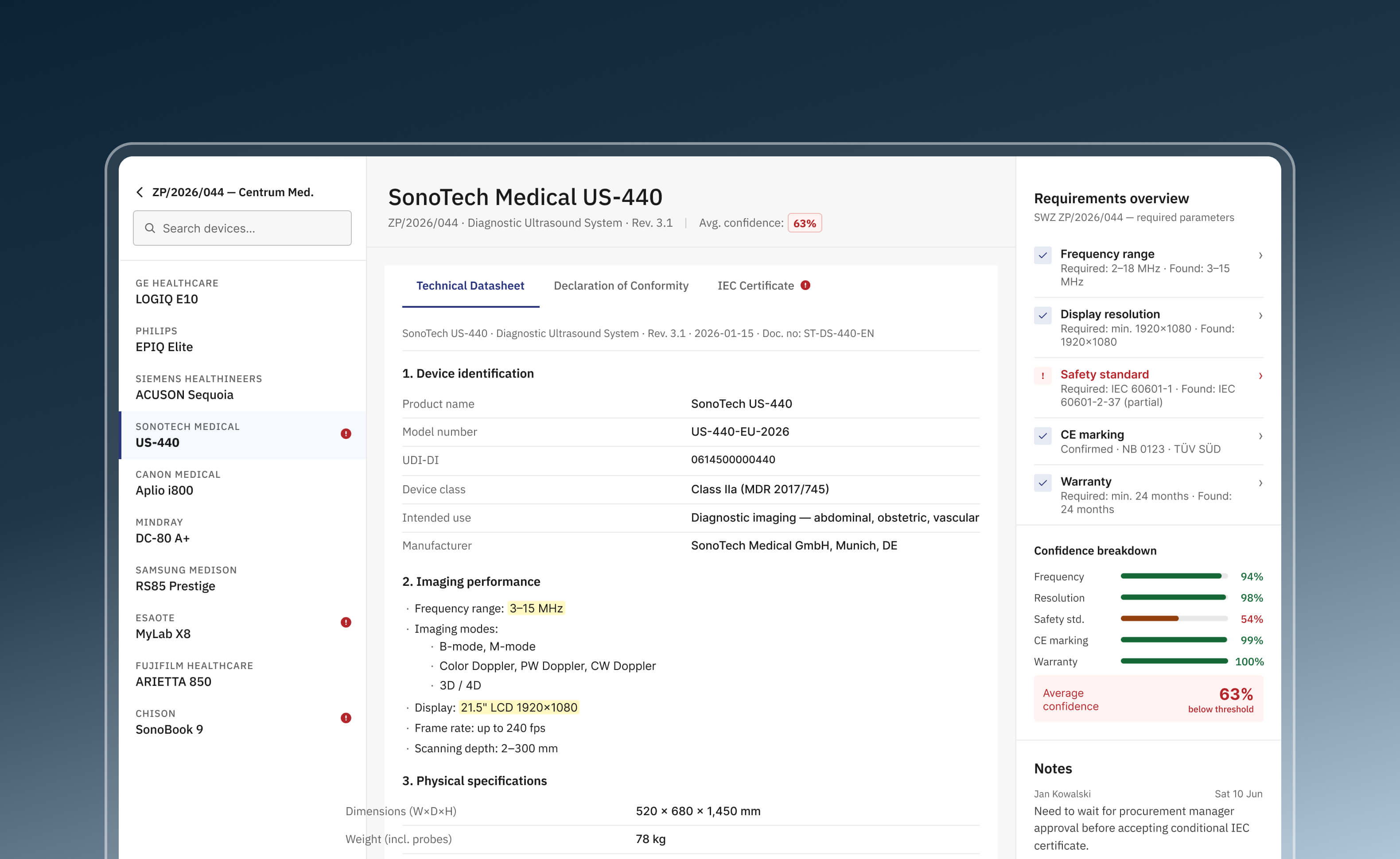The image size is (1400, 859).
Task: Select Esaote MyLab X8 device
Action: [243, 626]
